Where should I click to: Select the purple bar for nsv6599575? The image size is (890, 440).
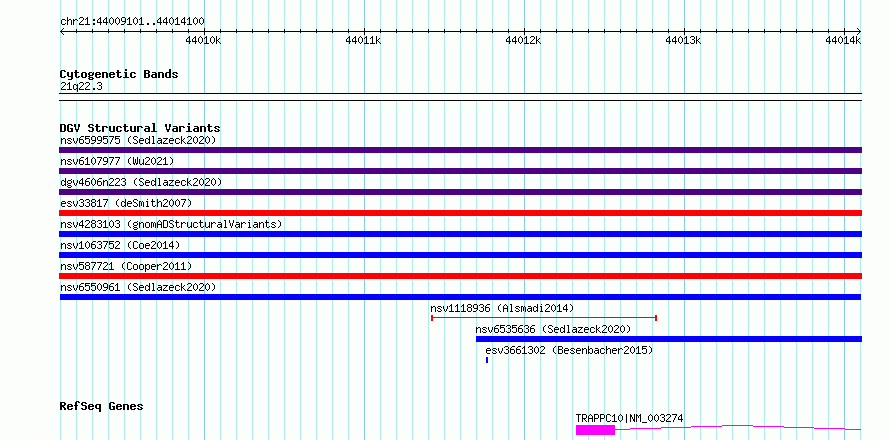click(x=460, y=150)
